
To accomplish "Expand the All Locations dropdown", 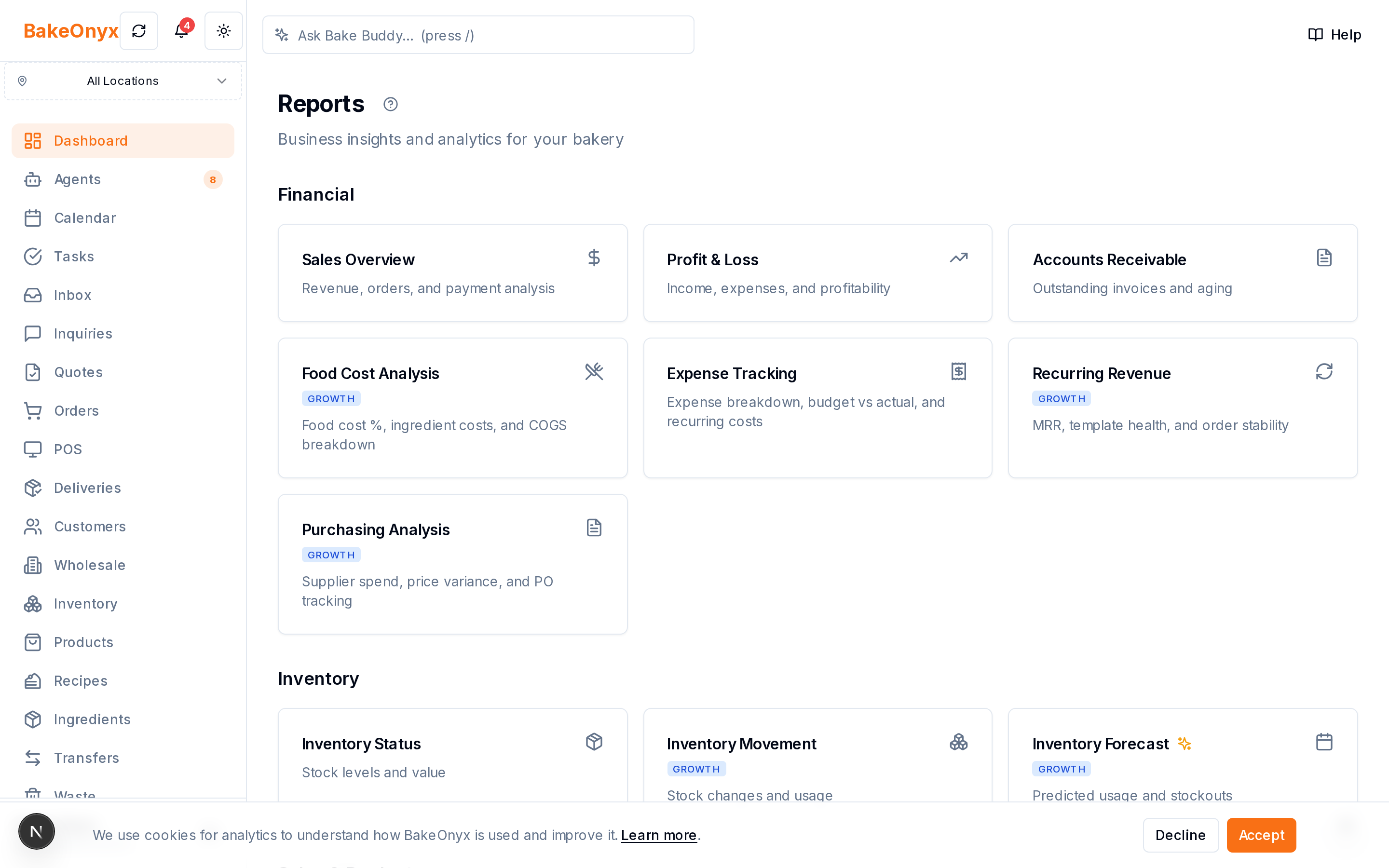I will (123, 81).
